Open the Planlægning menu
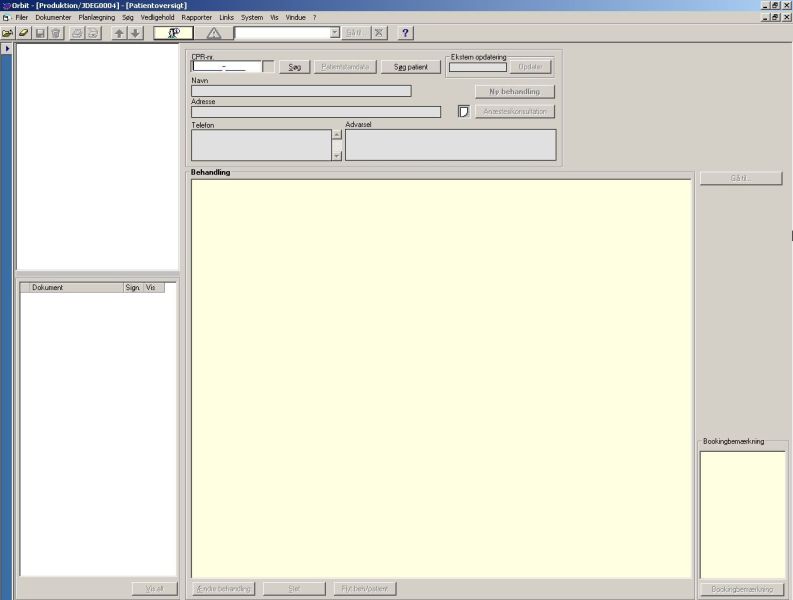 pos(97,17)
